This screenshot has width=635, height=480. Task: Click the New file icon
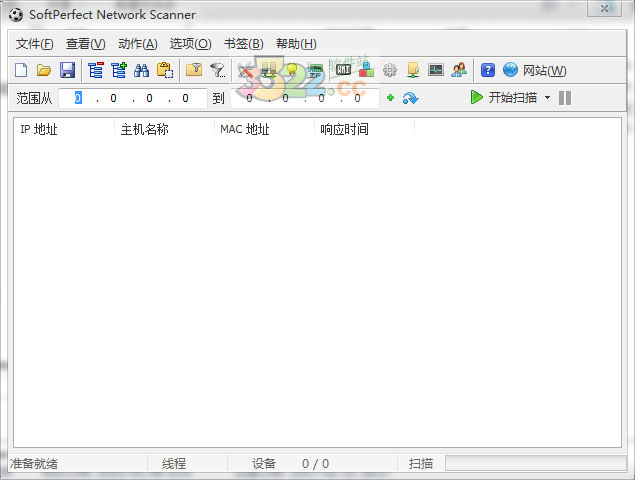click(22, 70)
